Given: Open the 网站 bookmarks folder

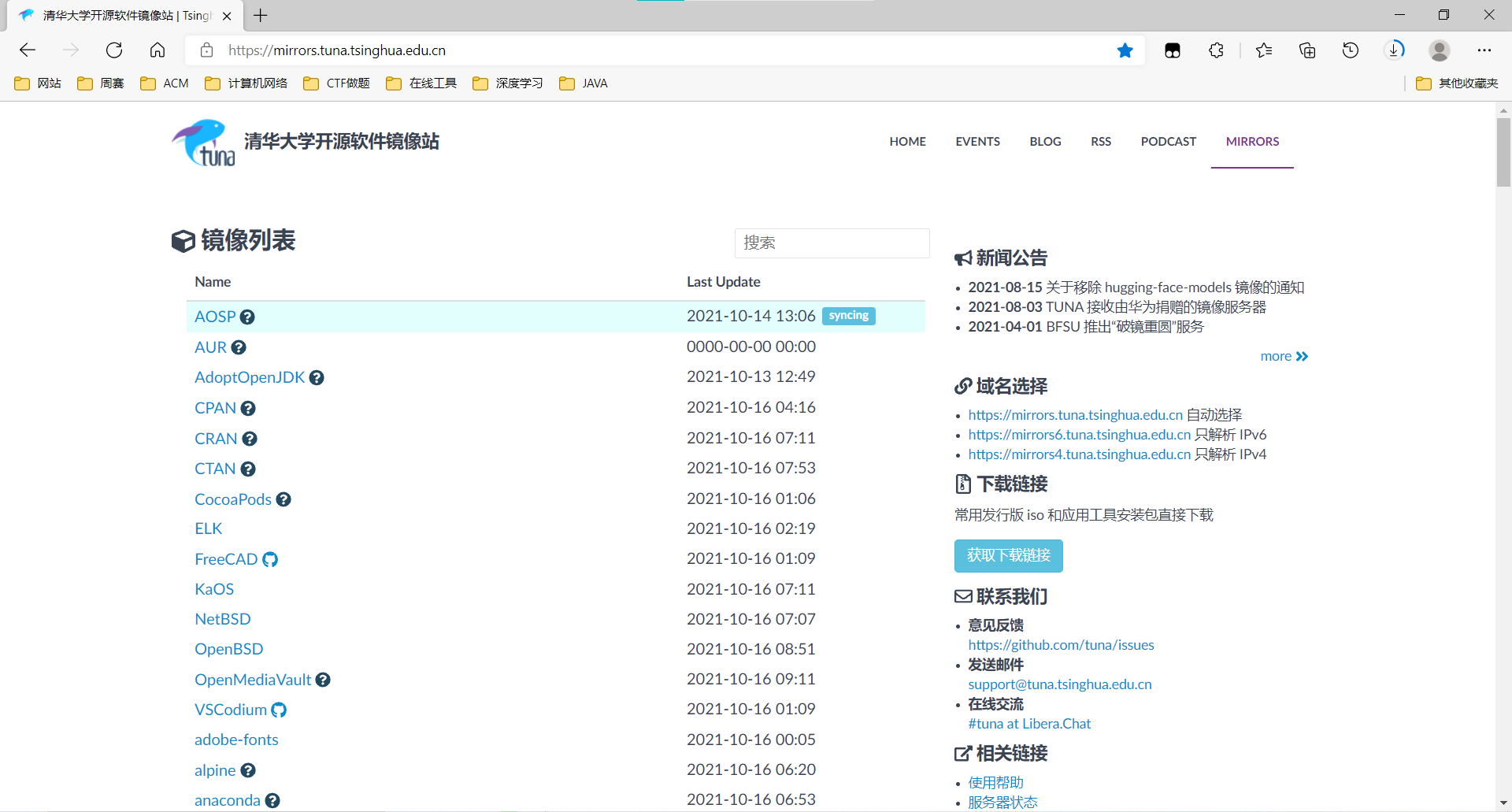Looking at the screenshot, I should tap(38, 83).
